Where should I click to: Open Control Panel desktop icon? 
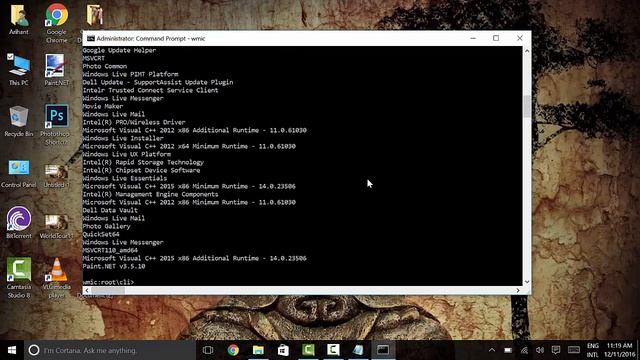19,173
